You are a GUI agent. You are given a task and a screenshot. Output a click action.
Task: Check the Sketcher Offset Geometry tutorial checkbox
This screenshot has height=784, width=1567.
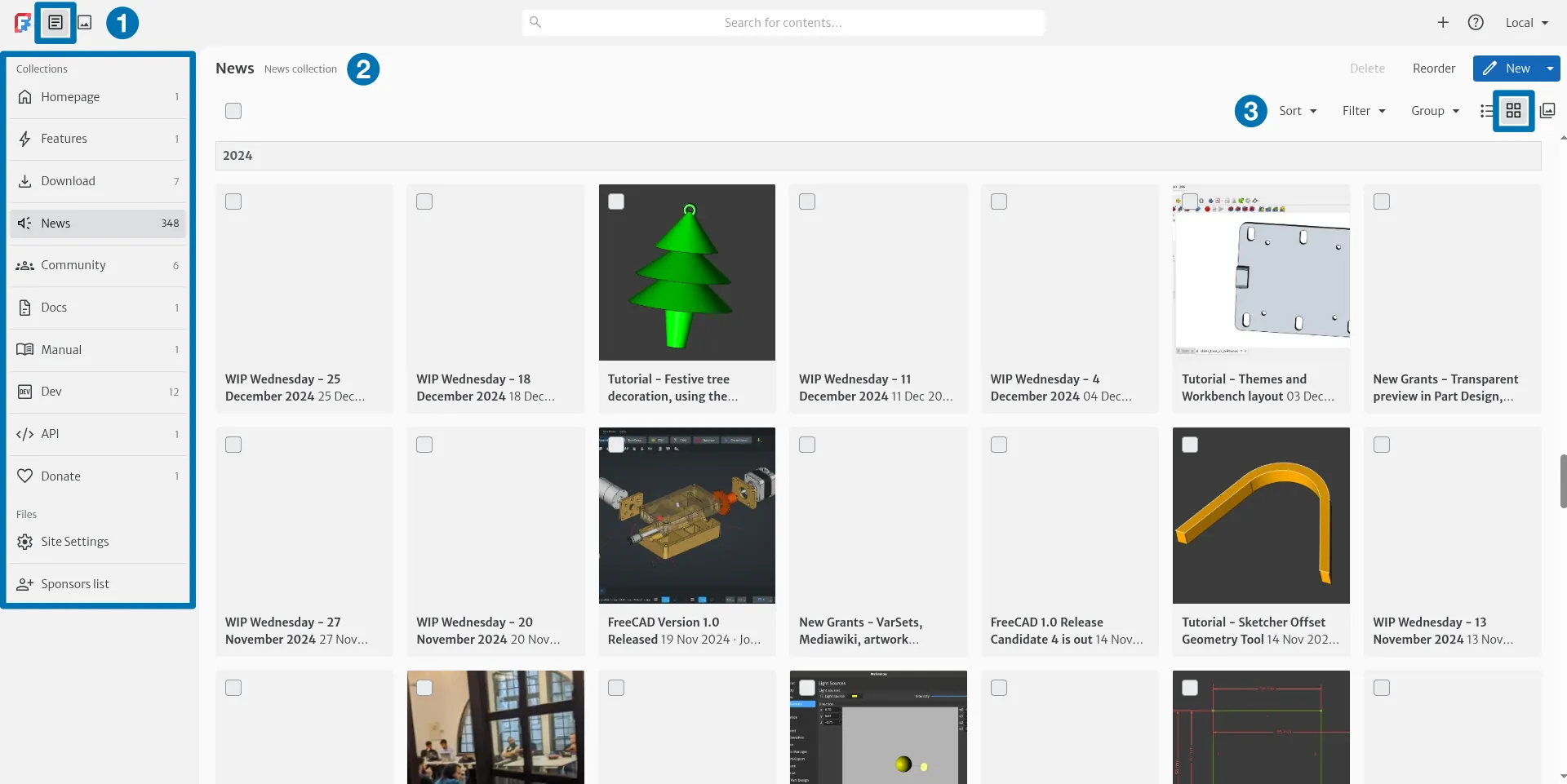click(x=1190, y=445)
